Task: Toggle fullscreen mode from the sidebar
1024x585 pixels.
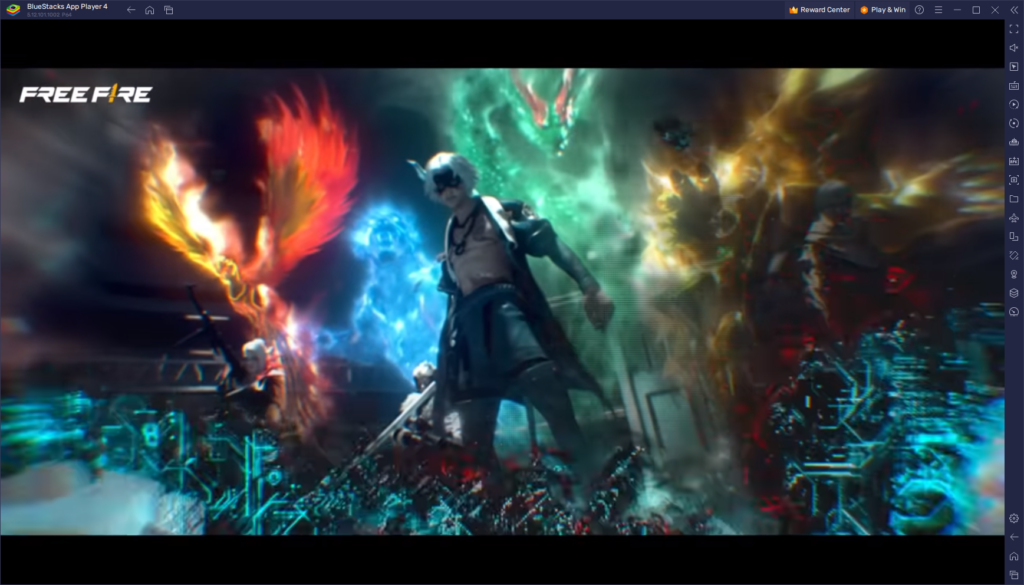Action: [x=1013, y=29]
